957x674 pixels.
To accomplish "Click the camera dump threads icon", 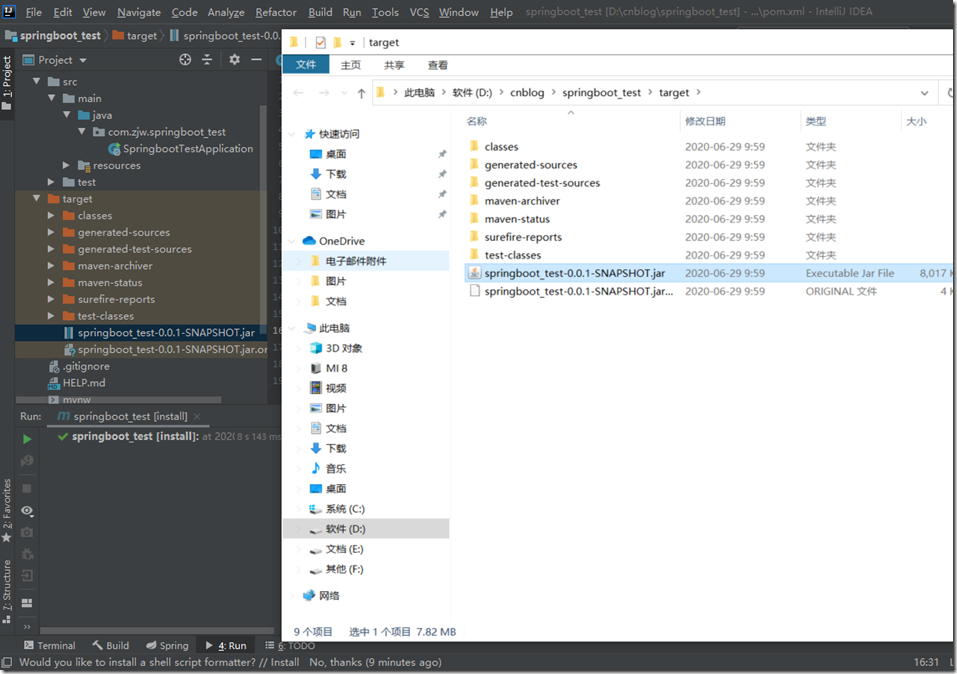I will (x=27, y=532).
